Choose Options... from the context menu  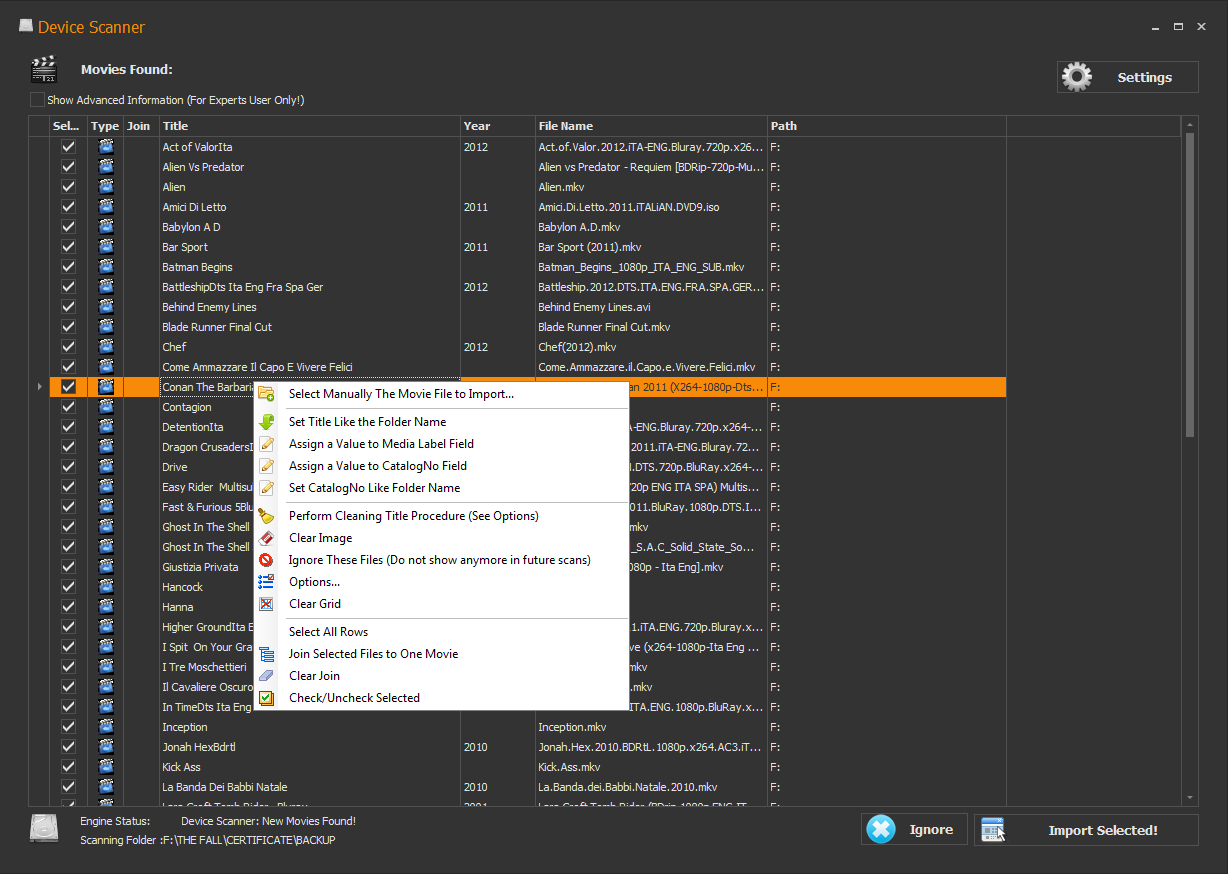pyautogui.click(x=314, y=582)
